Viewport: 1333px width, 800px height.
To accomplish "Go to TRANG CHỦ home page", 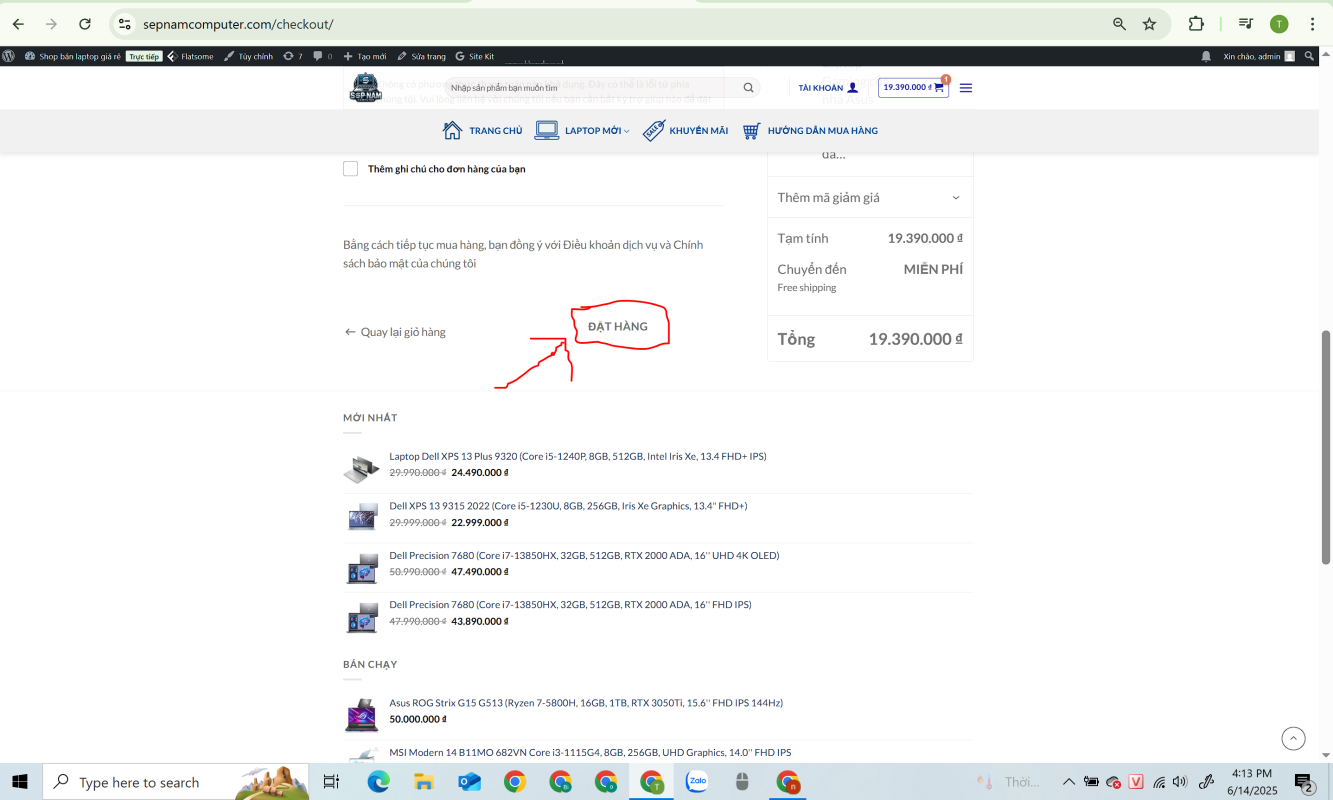I will [x=482, y=131].
